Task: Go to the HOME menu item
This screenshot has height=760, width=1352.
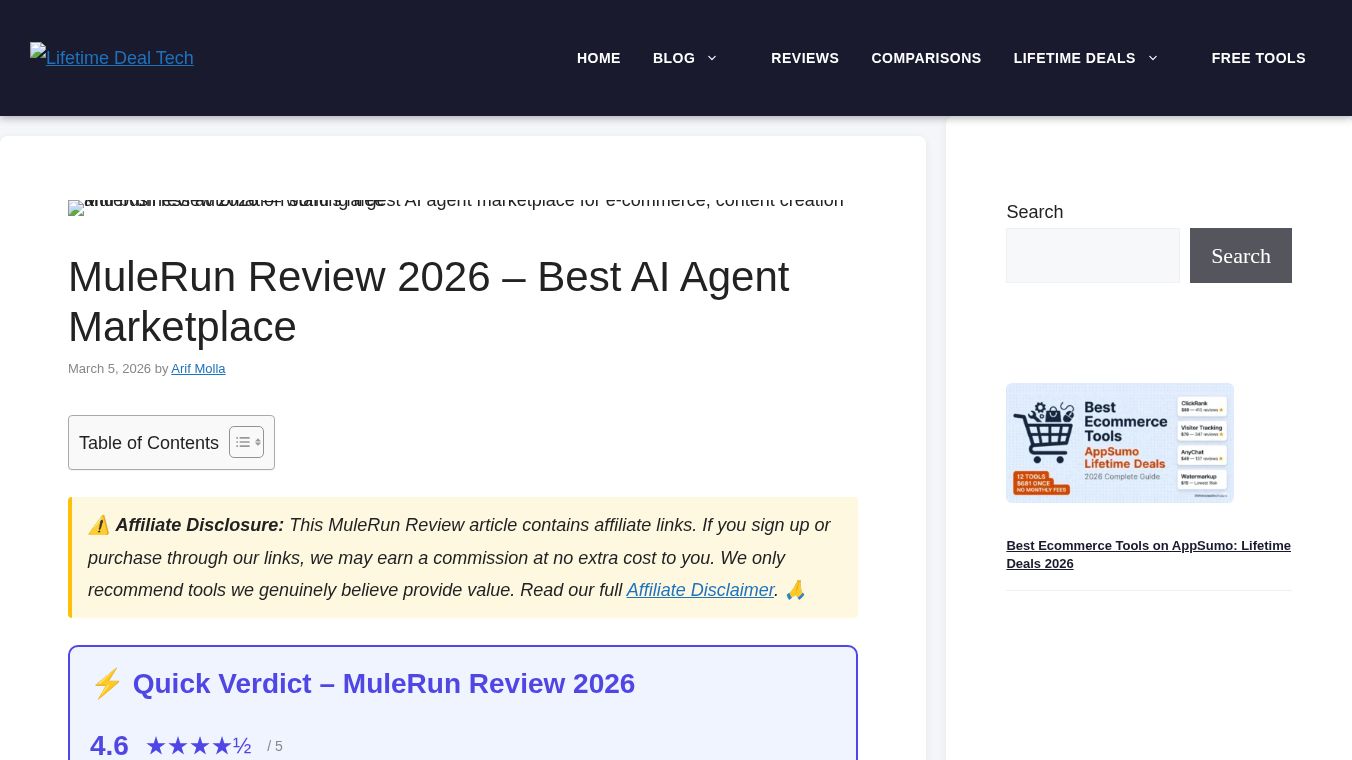Action: coord(599,58)
